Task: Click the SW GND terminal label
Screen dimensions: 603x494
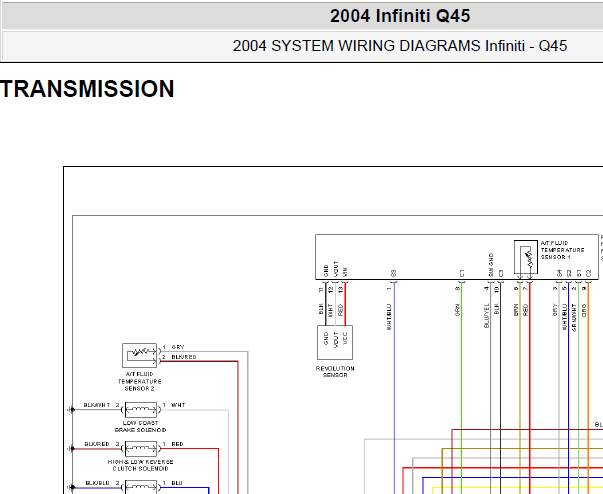Action: pyautogui.click(x=491, y=265)
